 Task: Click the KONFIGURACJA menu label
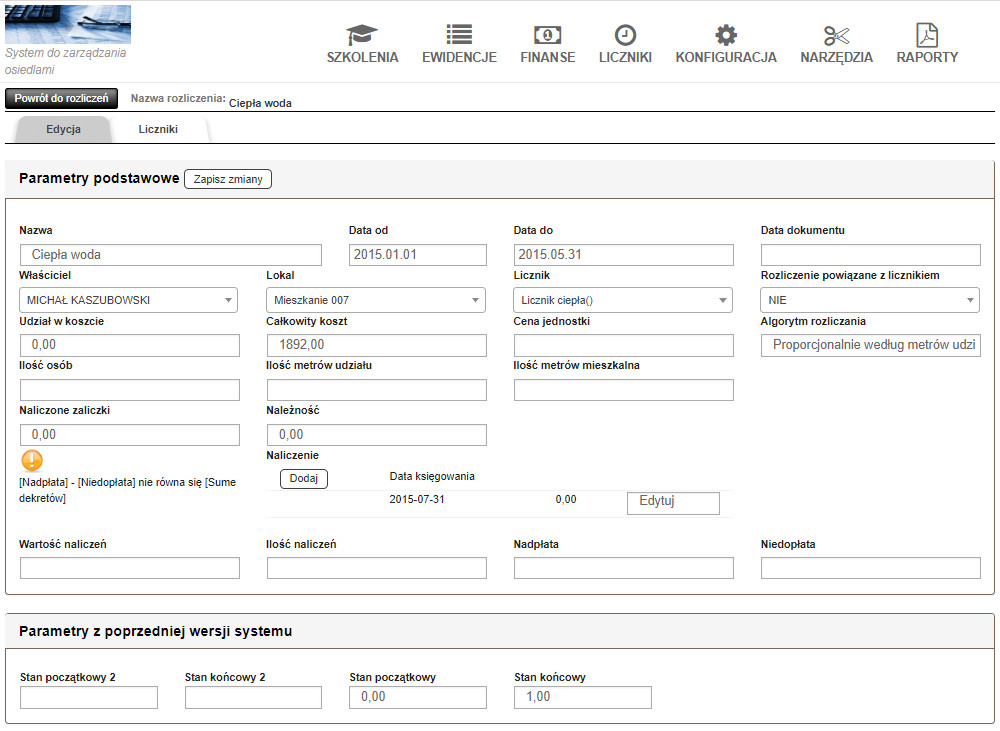[726, 57]
